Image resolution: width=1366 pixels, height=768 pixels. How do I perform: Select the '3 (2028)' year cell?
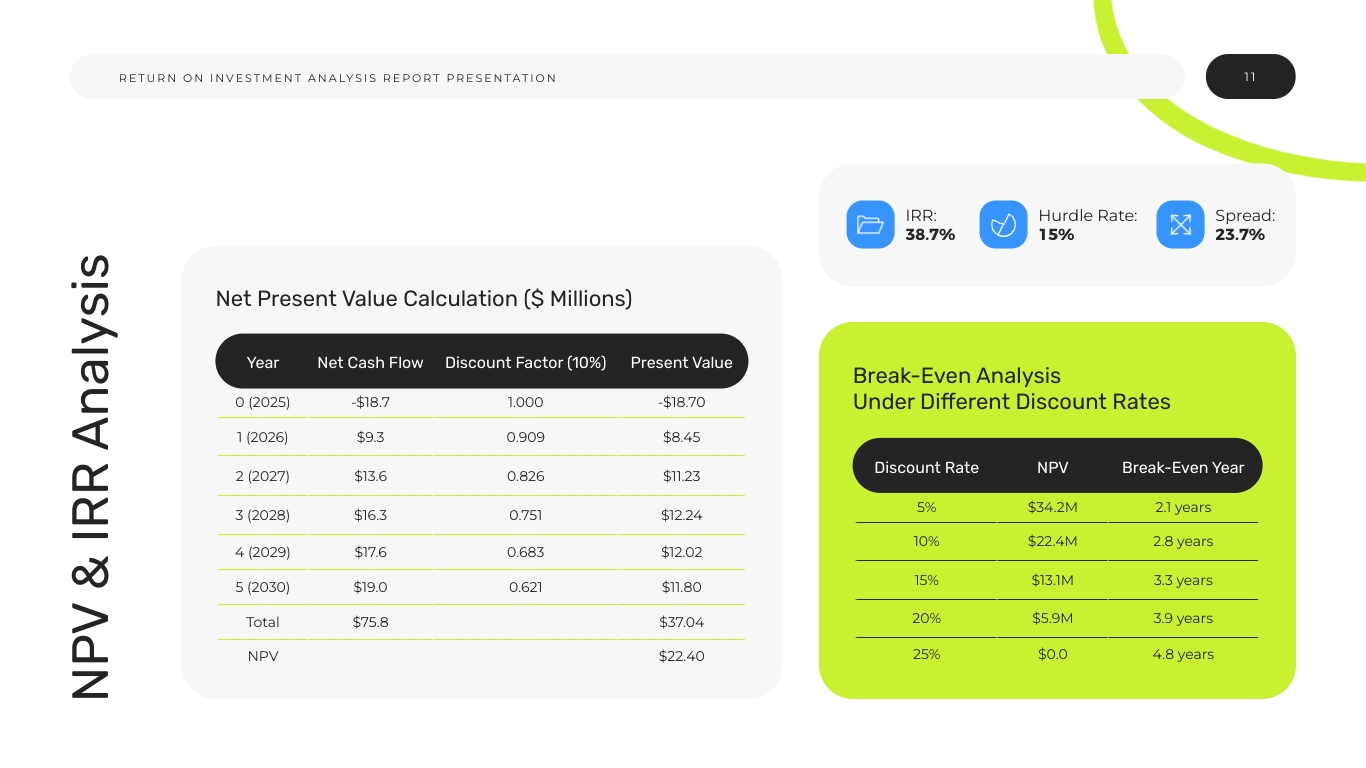(263, 515)
